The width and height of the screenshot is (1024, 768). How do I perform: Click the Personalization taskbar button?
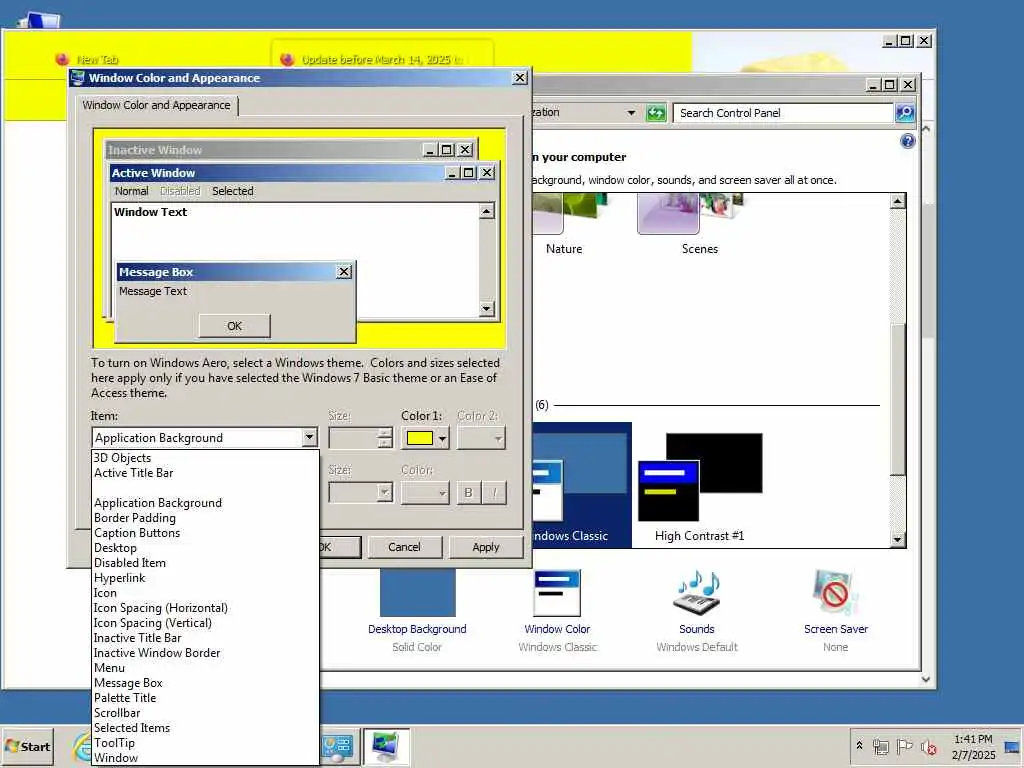coord(386,746)
